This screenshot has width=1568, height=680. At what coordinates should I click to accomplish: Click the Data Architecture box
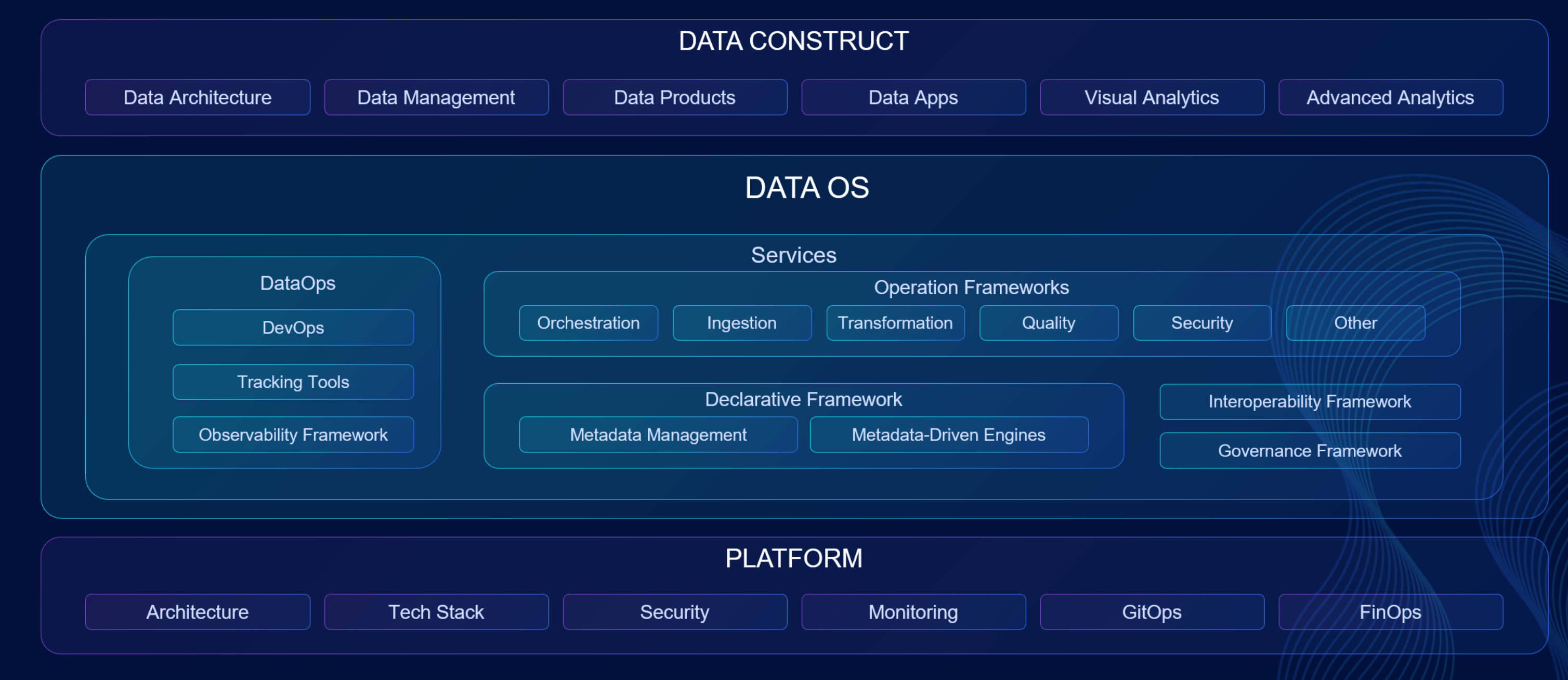coord(197,97)
